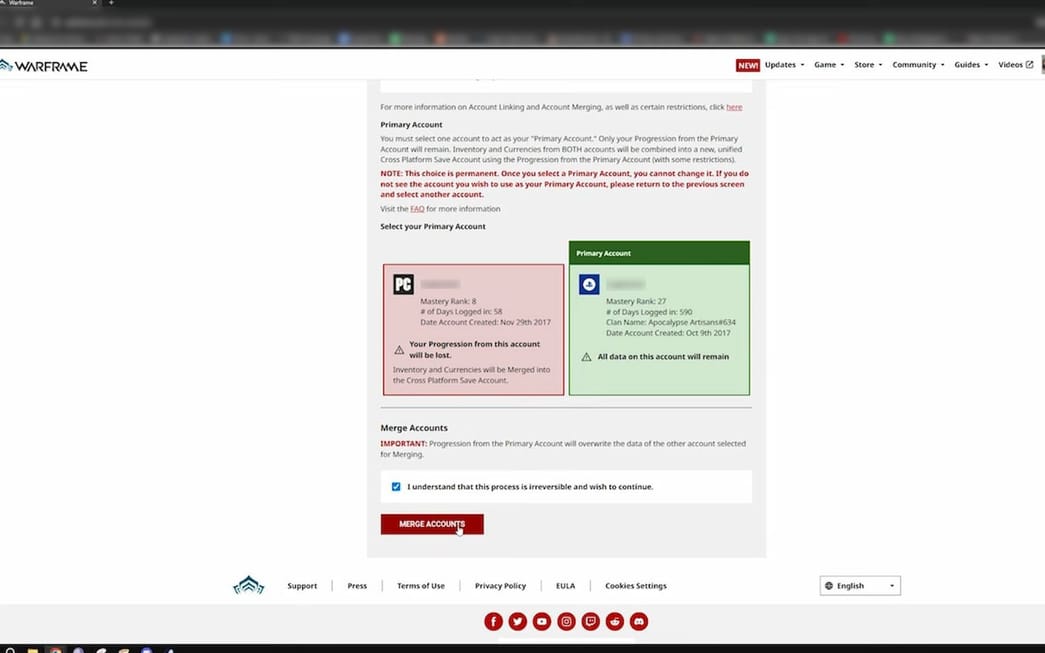The width and height of the screenshot is (1045, 653).
Task: Expand the Community menu dropdown
Action: tap(918, 65)
